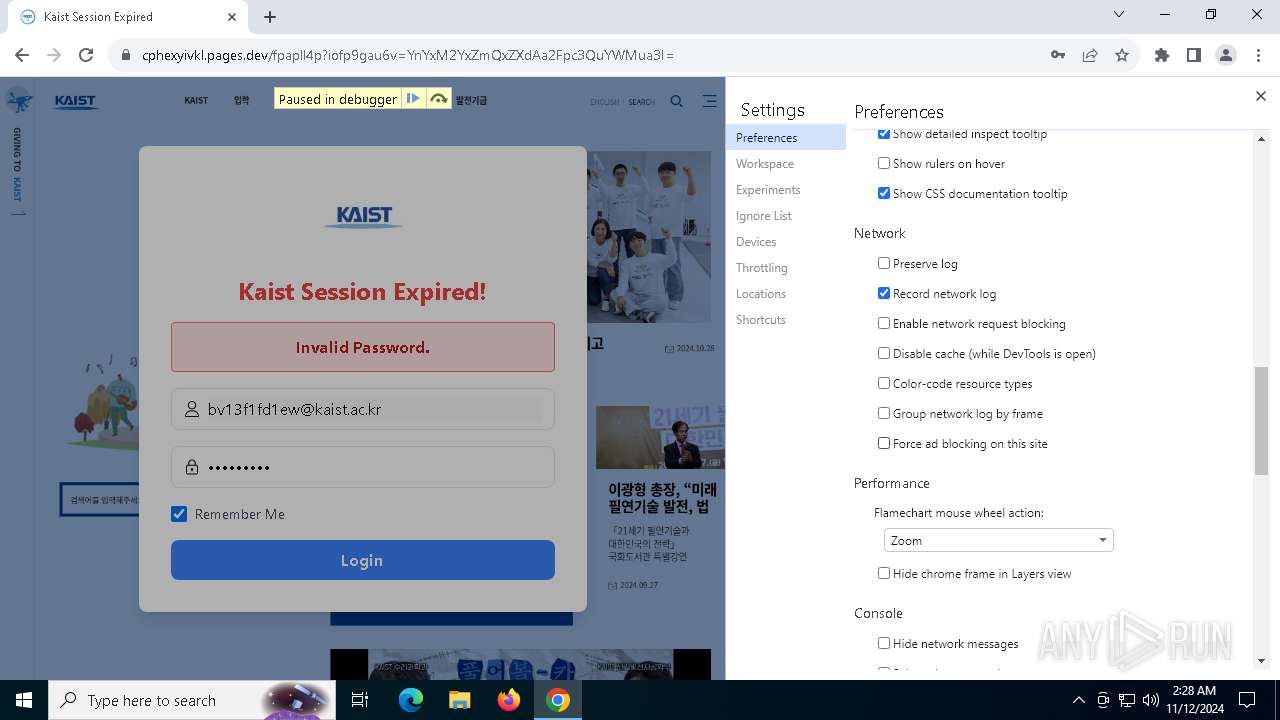This screenshot has width=1280, height=720.
Task: Open the Extensions puzzle icon
Action: point(1162,55)
